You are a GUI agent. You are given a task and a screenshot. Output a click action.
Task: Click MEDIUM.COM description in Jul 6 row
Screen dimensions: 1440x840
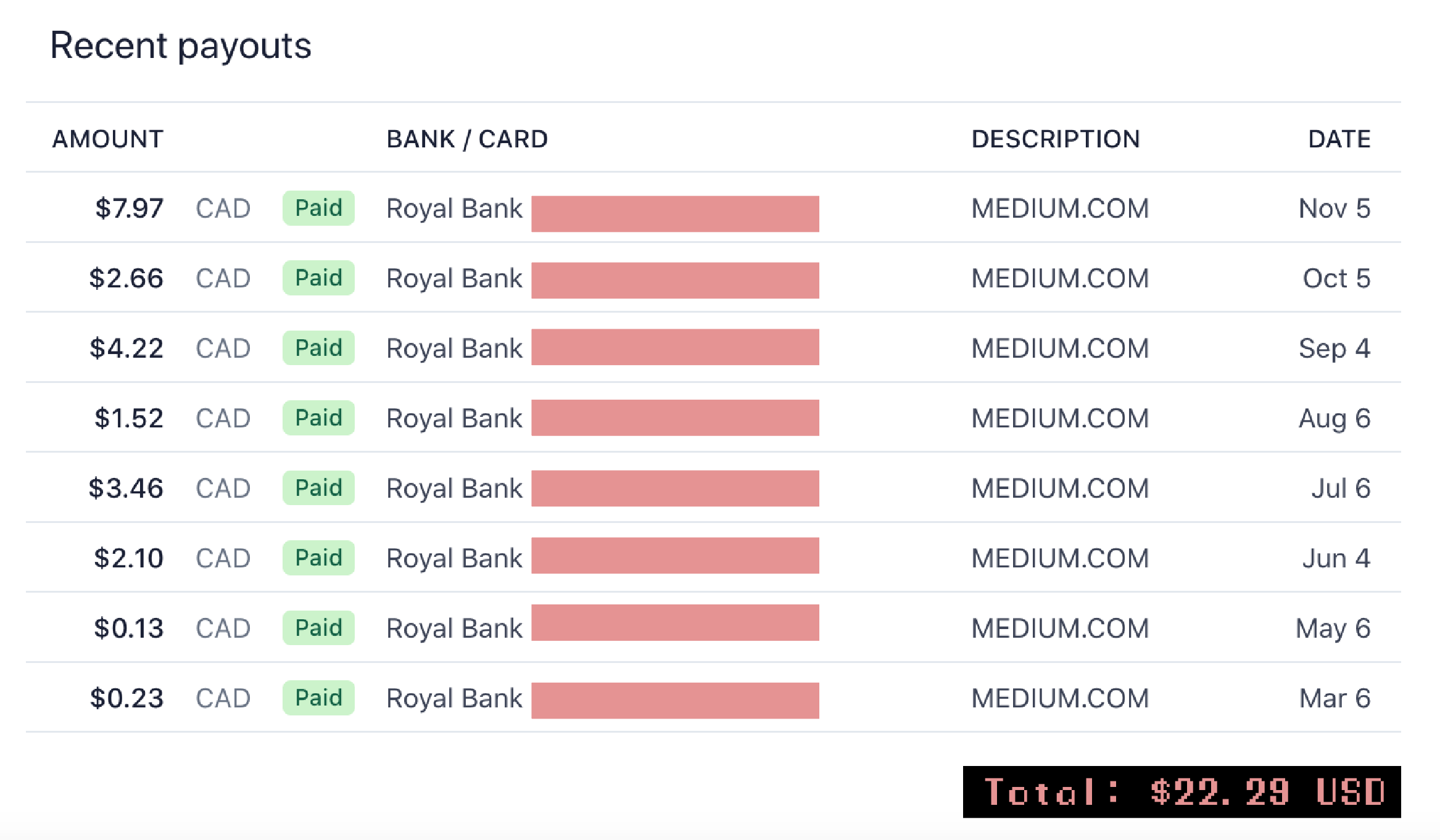point(1060,488)
